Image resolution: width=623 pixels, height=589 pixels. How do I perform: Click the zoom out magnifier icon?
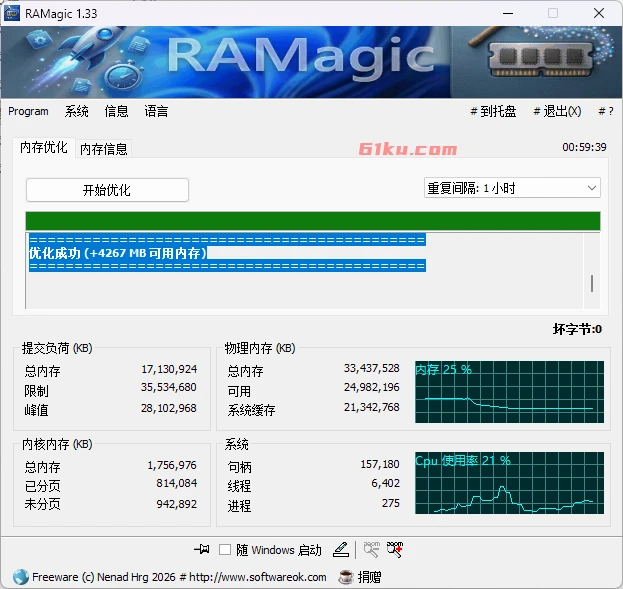coord(371,549)
